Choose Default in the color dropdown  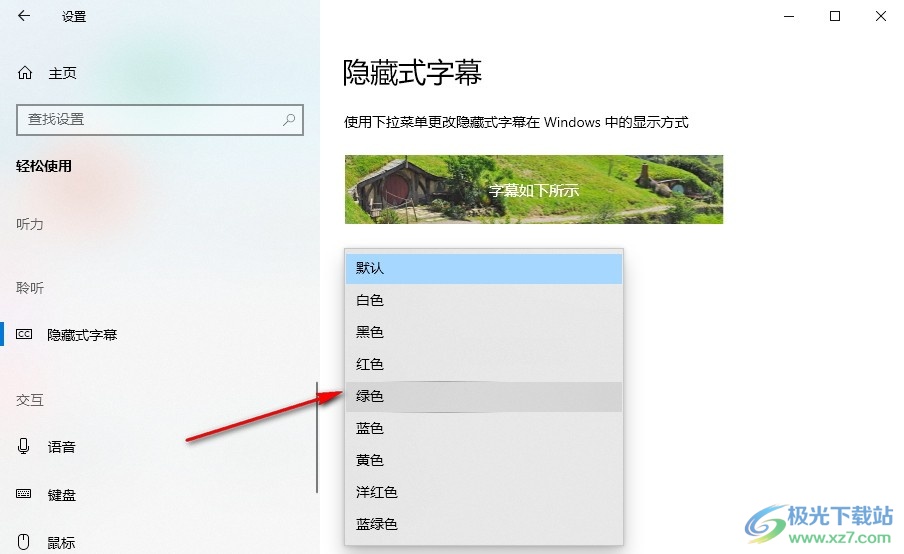tap(484, 268)
